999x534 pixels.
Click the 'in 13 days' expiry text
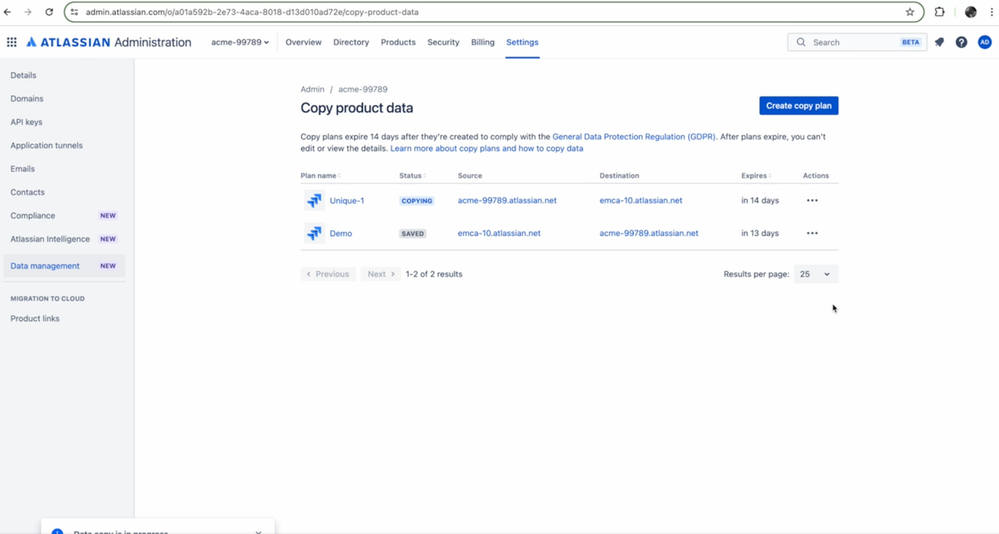(x=760, y=233)
